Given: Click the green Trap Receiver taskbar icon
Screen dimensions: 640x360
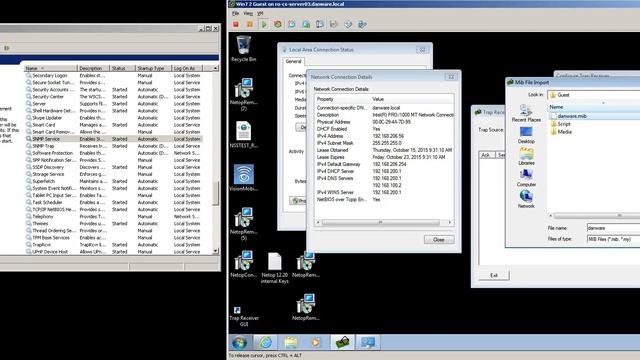Looking at the screenshot, I should [342, 342].
